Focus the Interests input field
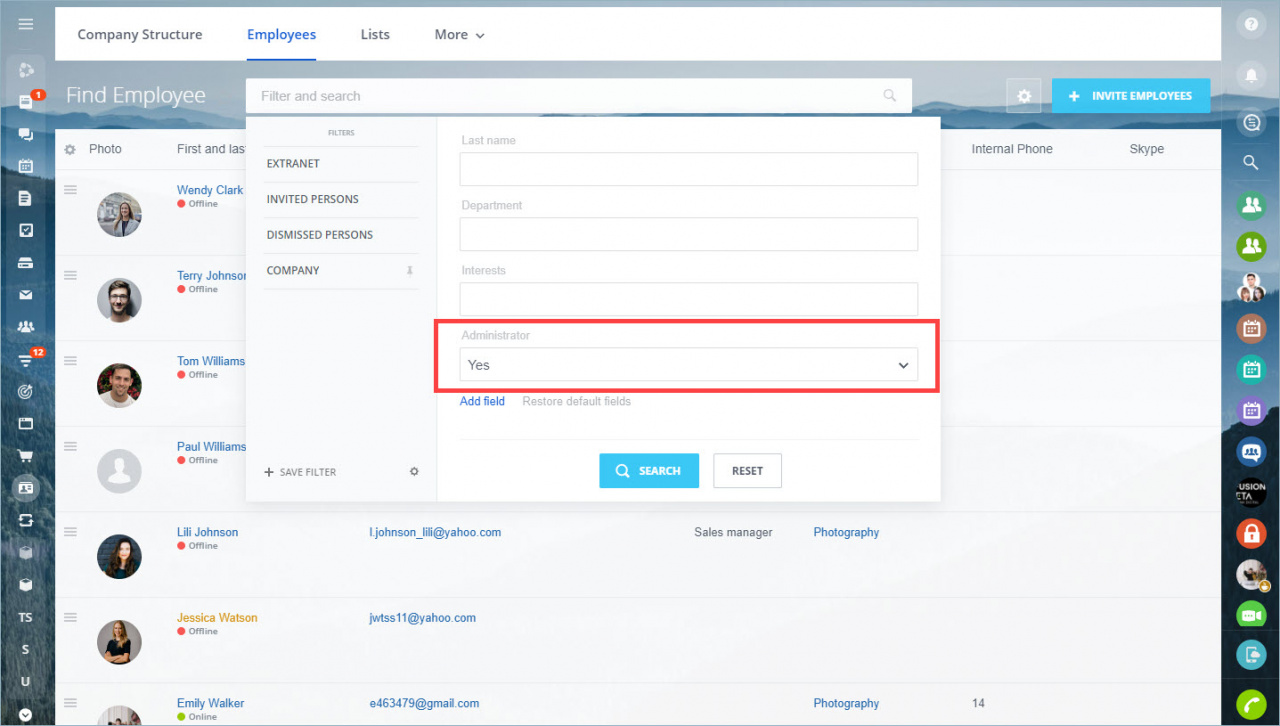The height and width of the screenshot is (726, 1280). [x=688, y=299]
